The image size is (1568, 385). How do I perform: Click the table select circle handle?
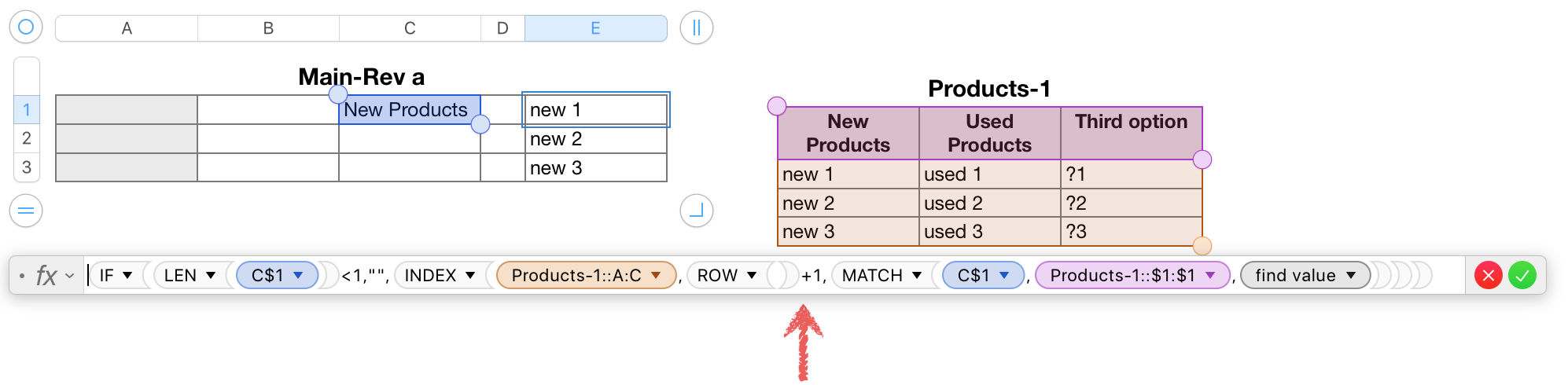(x=26, y=27)
